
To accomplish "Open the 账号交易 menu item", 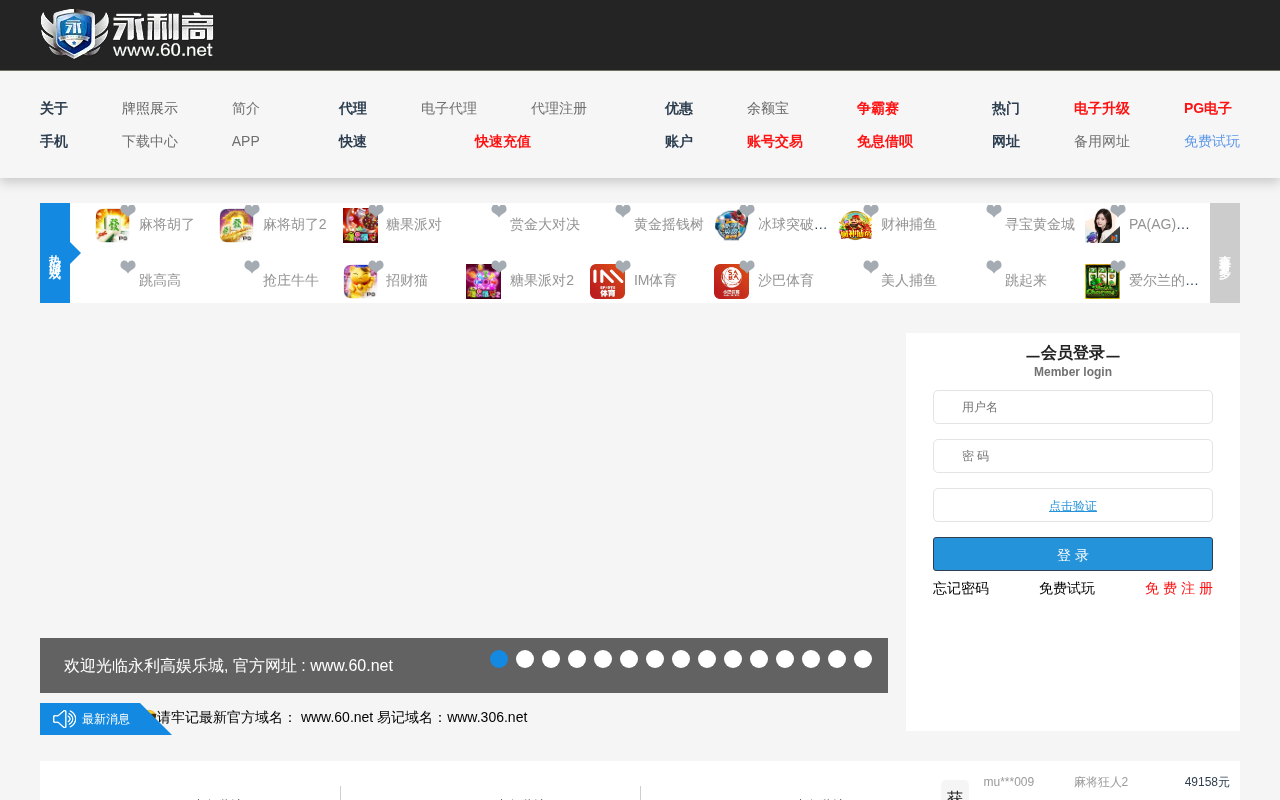I will coord(775,142).
